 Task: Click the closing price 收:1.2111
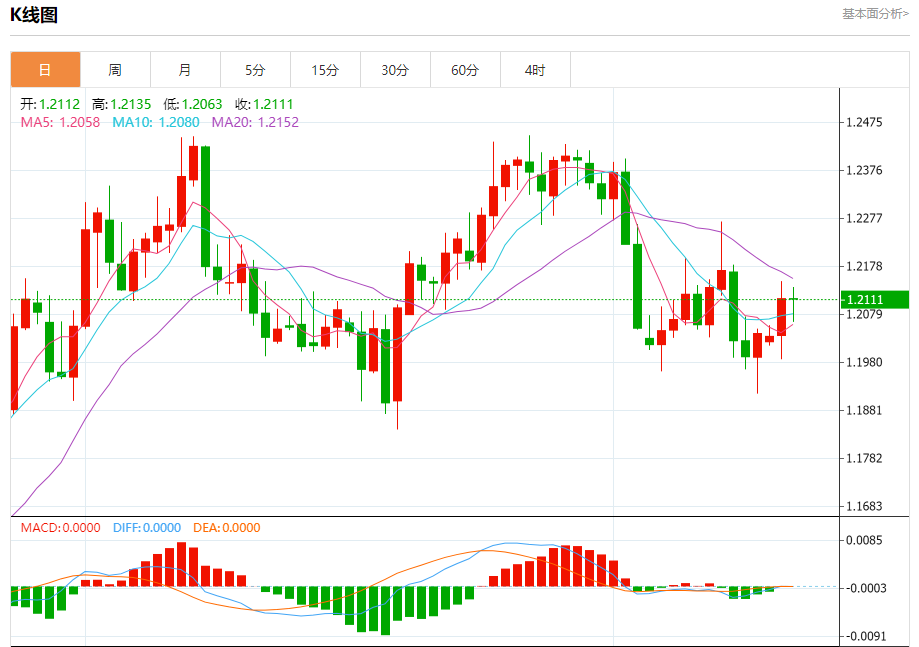264,104
